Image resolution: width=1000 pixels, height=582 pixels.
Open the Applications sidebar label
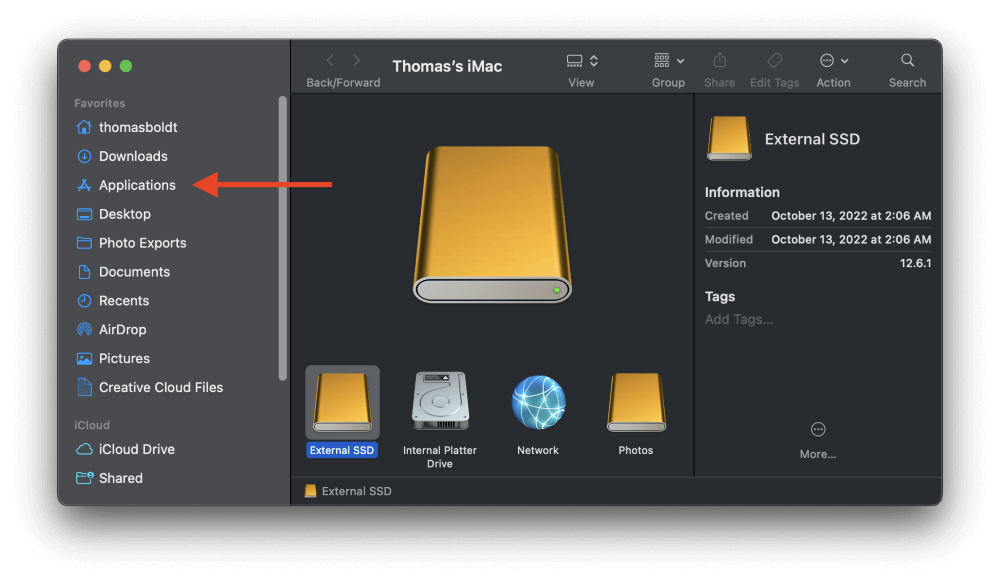137,185
